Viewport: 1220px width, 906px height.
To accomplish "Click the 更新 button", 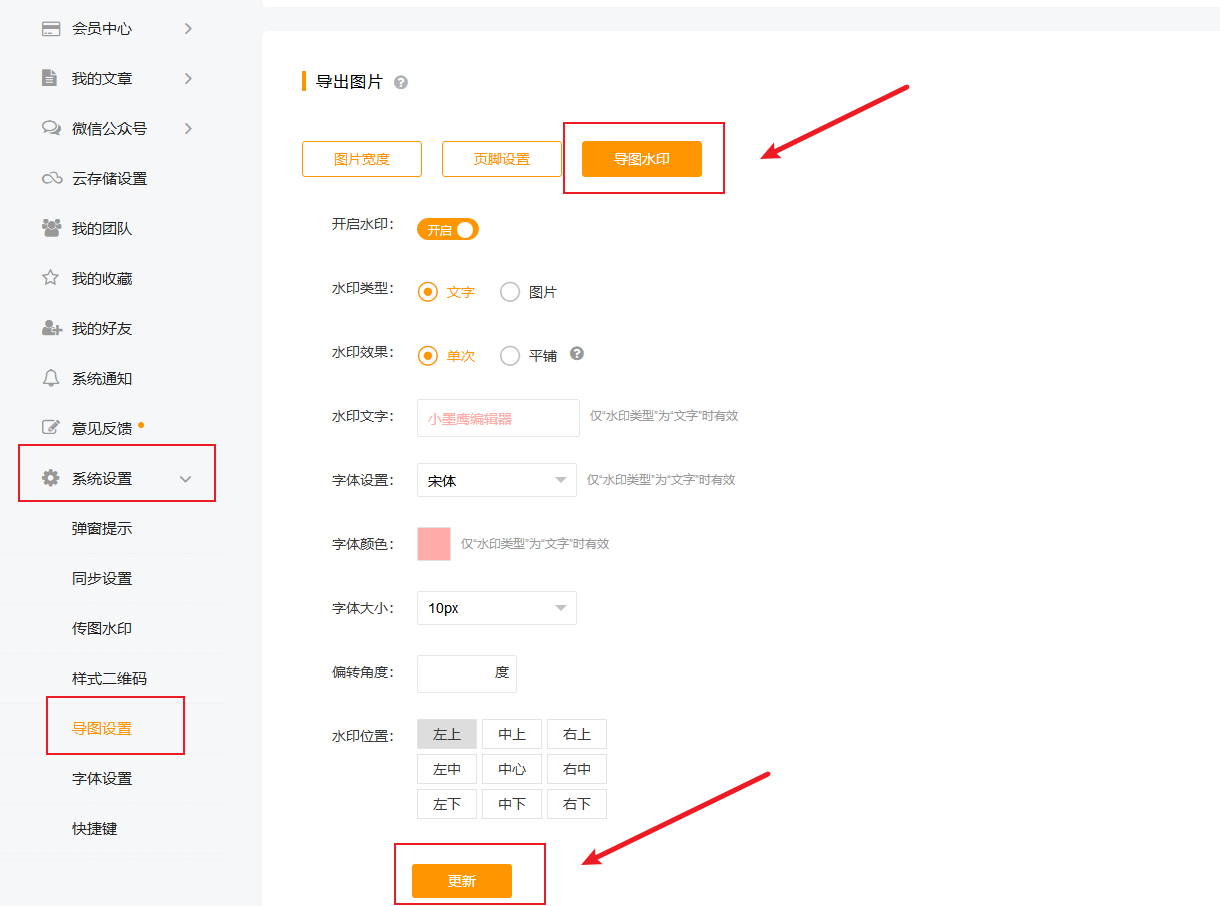I will [462, 881].
